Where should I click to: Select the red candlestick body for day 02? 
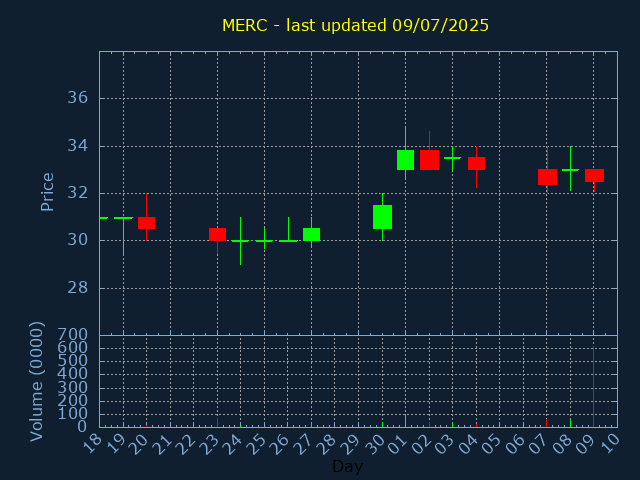tap(429, 160)
